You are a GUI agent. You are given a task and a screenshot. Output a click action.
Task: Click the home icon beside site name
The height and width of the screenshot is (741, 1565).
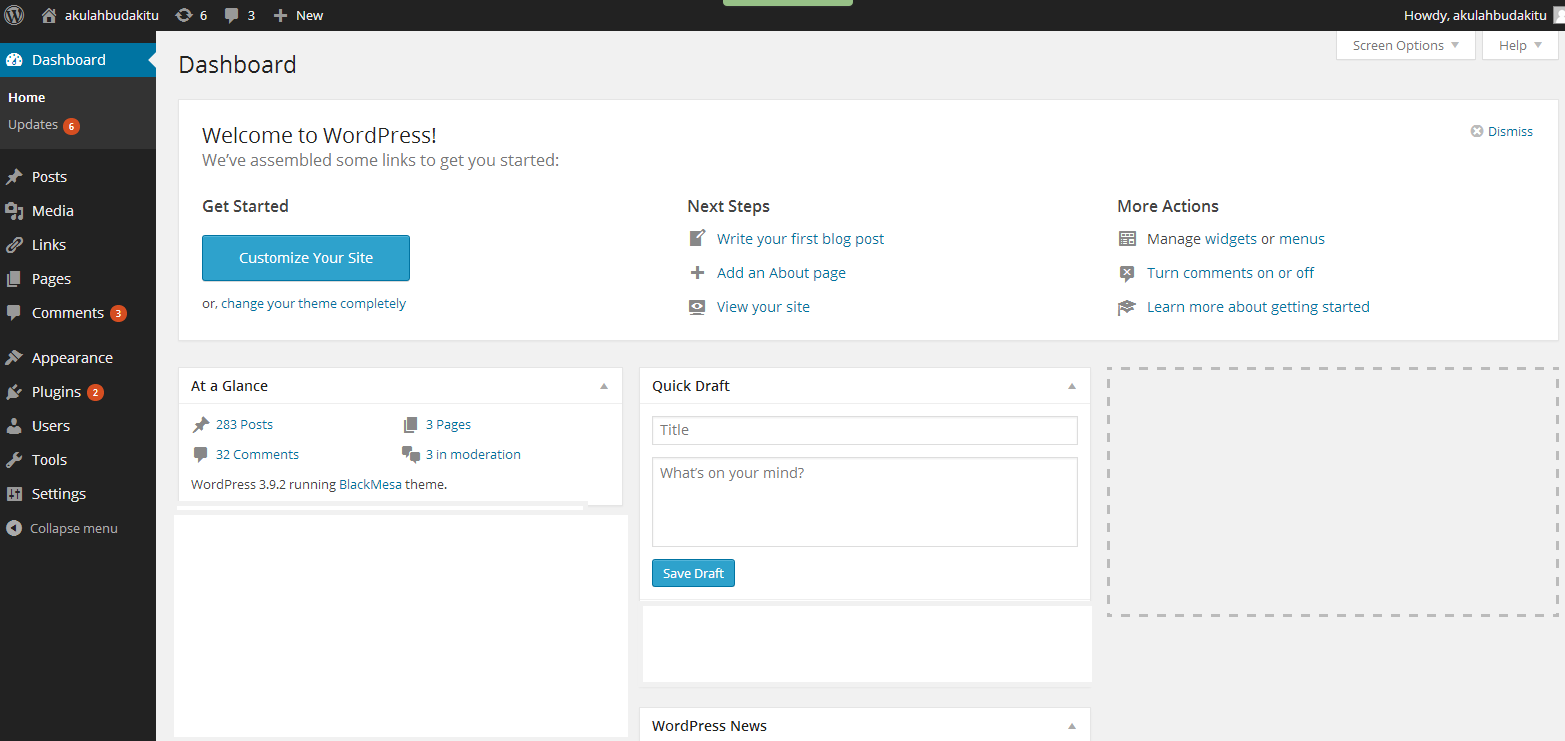coord(49,15)
